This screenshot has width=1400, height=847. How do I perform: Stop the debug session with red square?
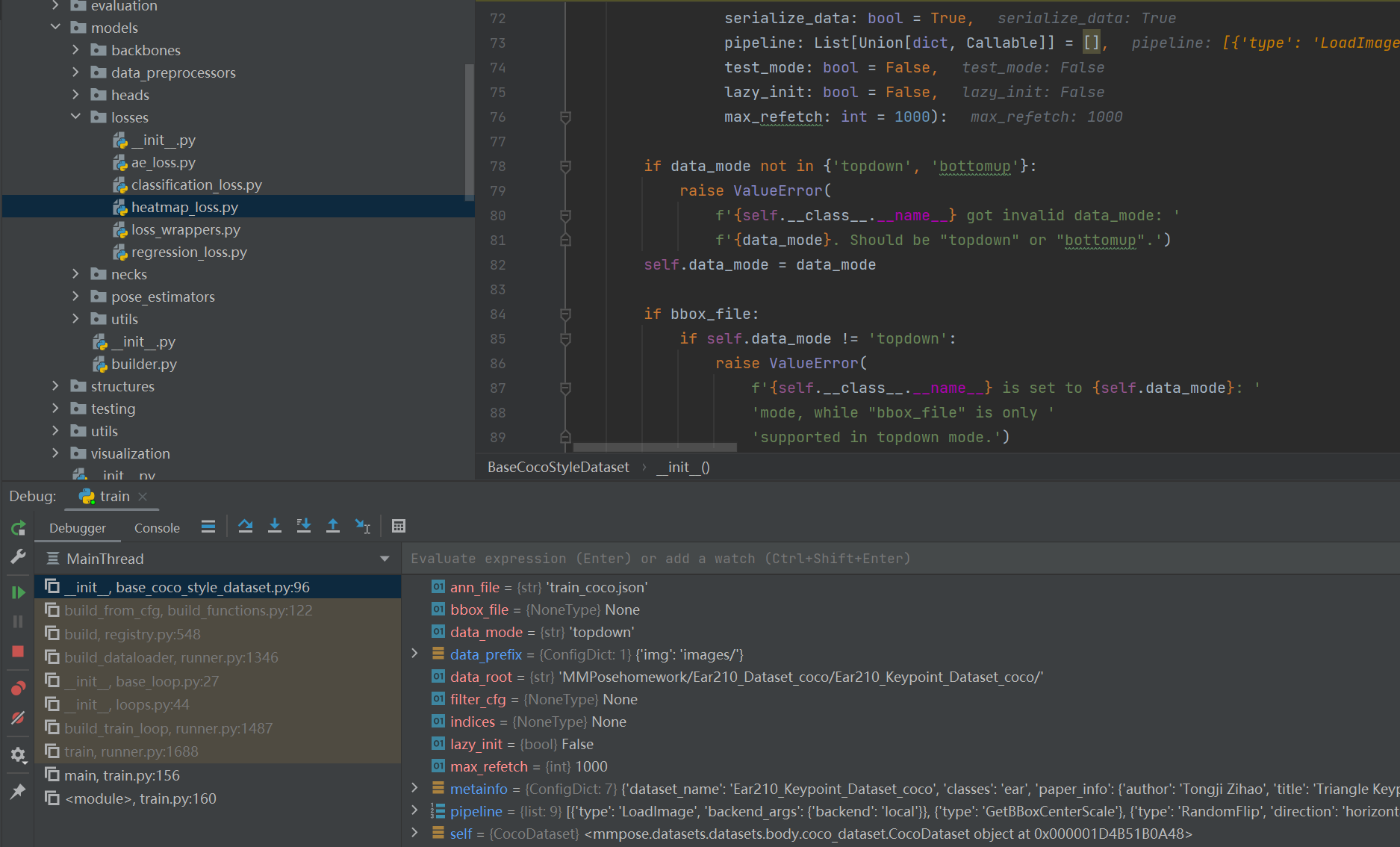(19, 651)
